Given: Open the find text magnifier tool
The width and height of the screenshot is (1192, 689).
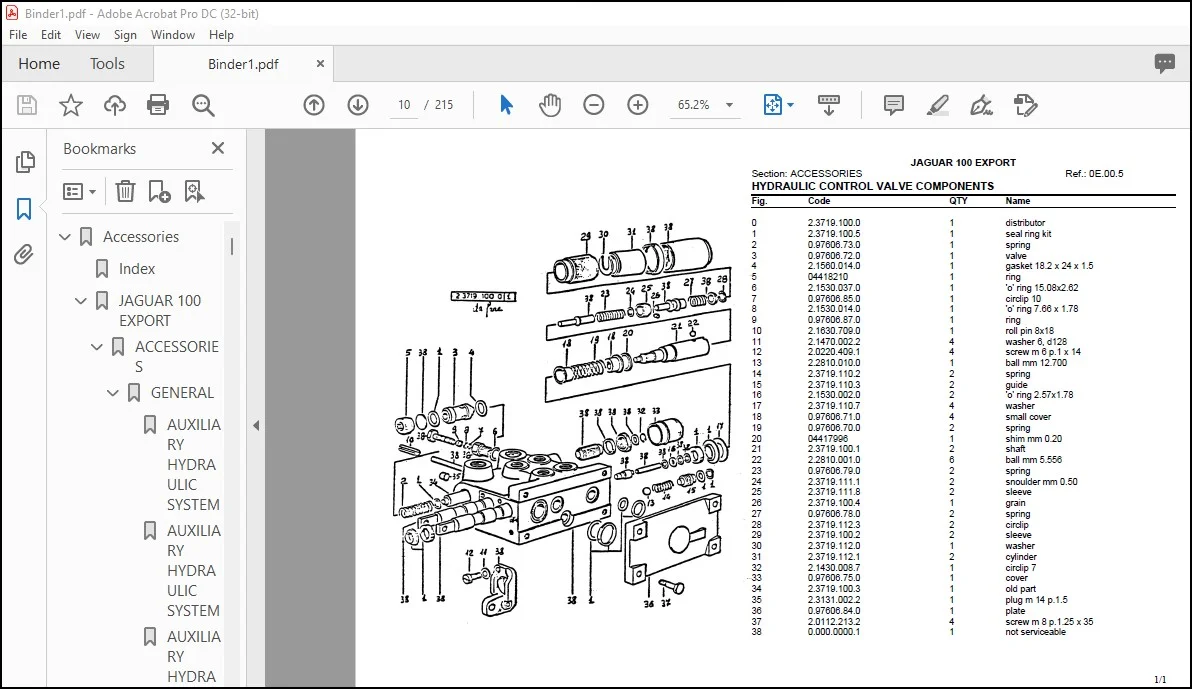Looking at the screenshot, I should point(203,105).
